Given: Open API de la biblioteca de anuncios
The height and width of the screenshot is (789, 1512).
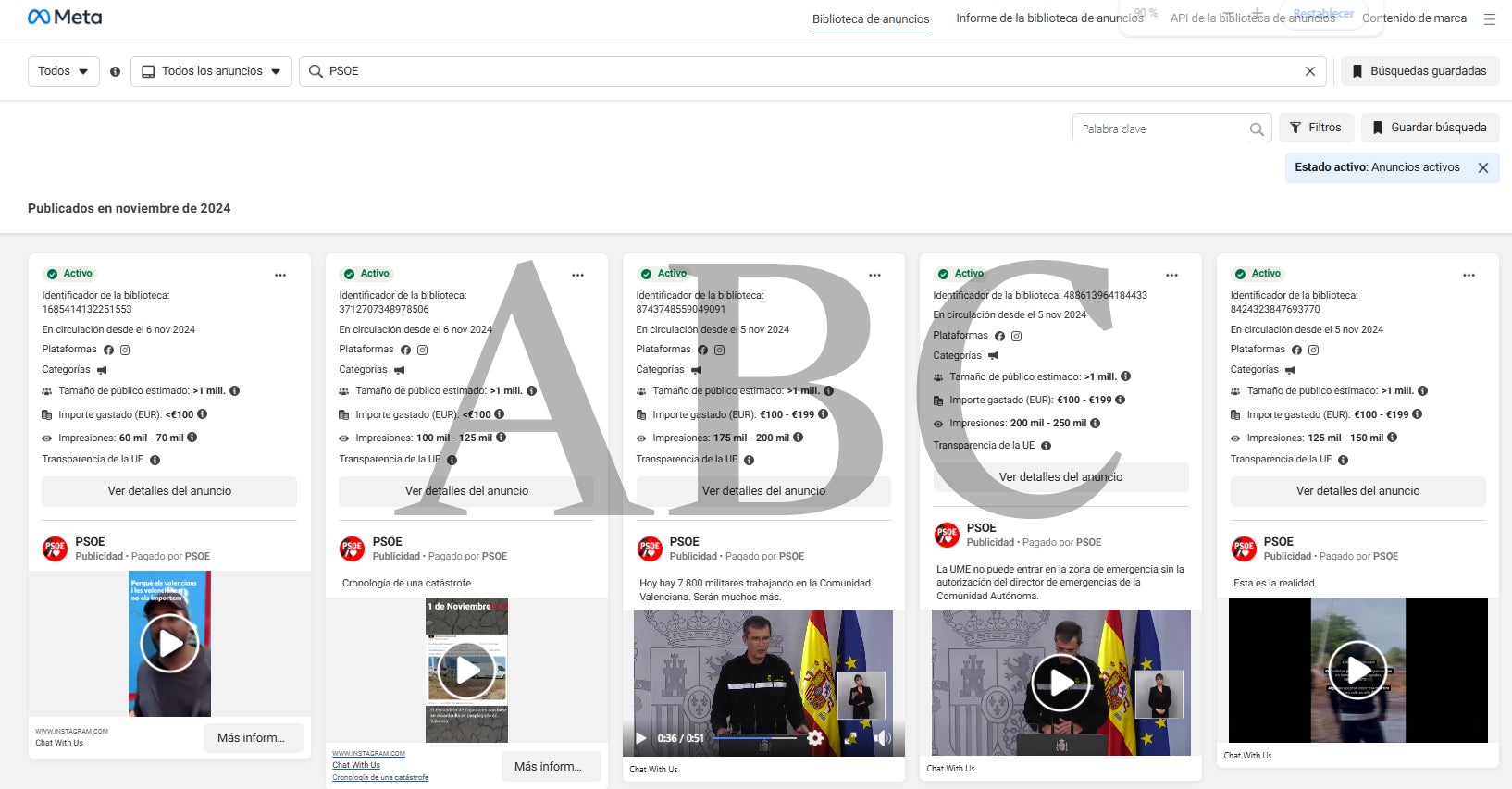Looking at the screenshot, I should coord(1252,18).
